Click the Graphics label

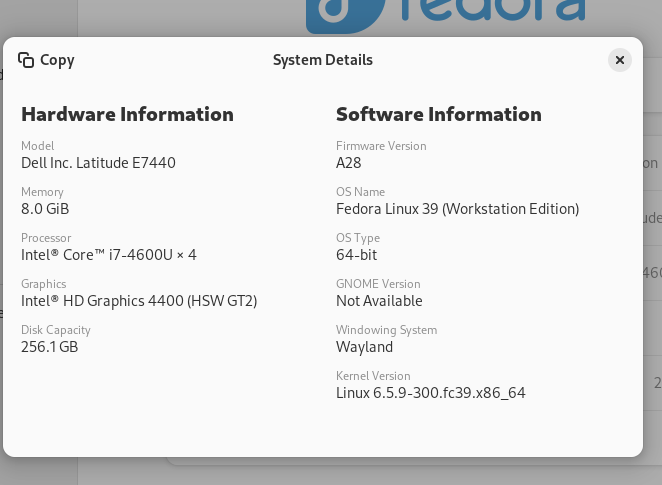click(x=43, y=284)
